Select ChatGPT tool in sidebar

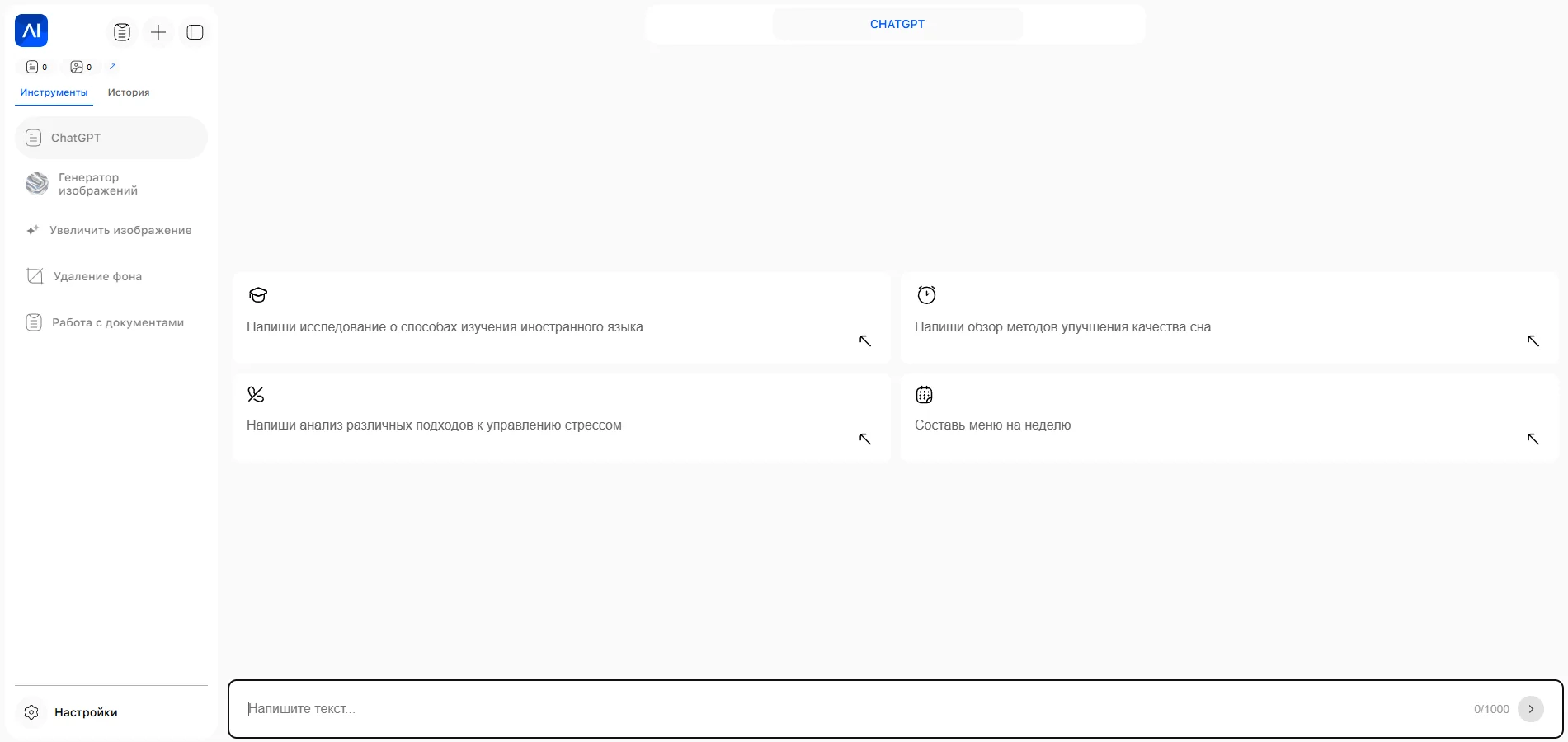pyautogui.click(x=111, y=138)
